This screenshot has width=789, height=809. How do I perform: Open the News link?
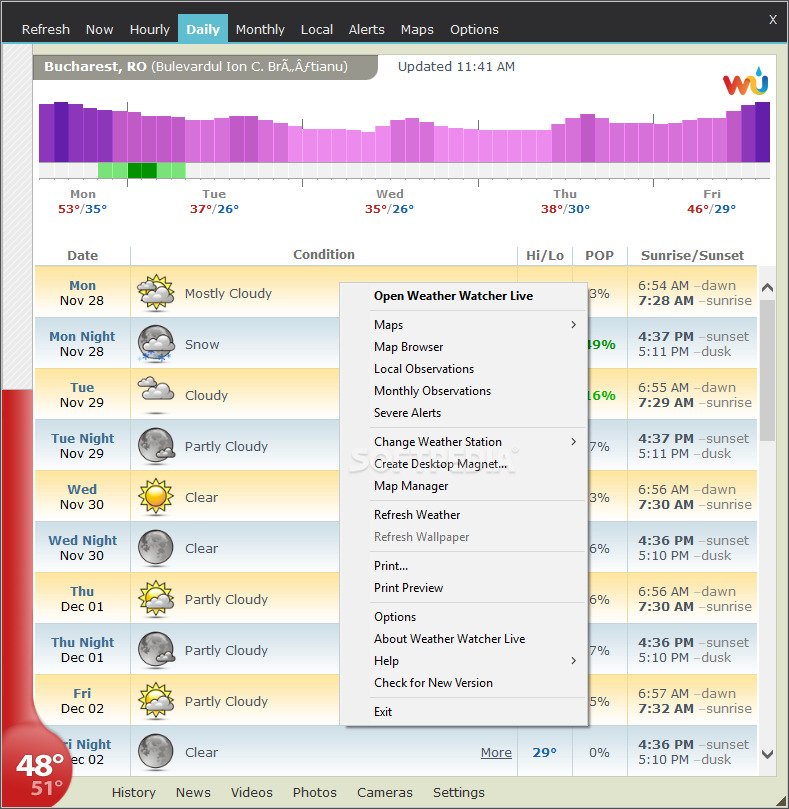[x=193, y=792]
